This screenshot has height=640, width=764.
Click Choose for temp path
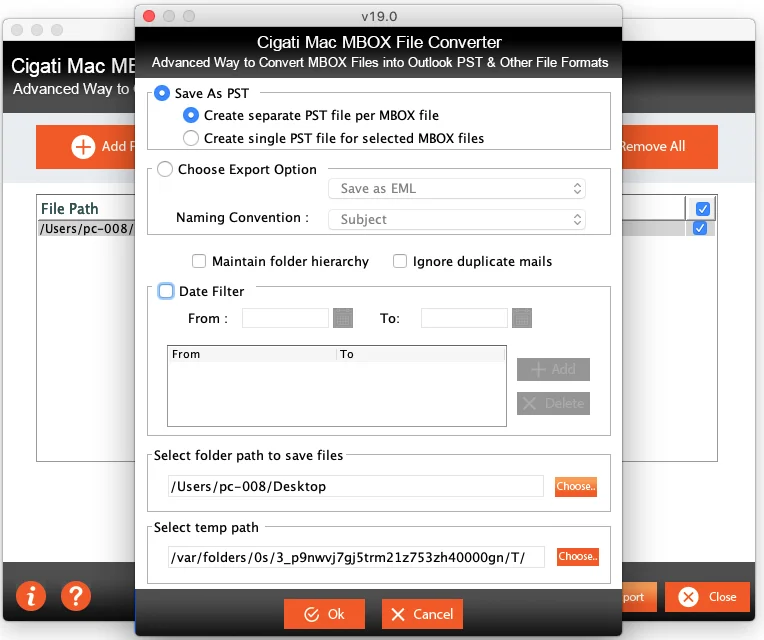pyautogui.click(x=578, y=556)
